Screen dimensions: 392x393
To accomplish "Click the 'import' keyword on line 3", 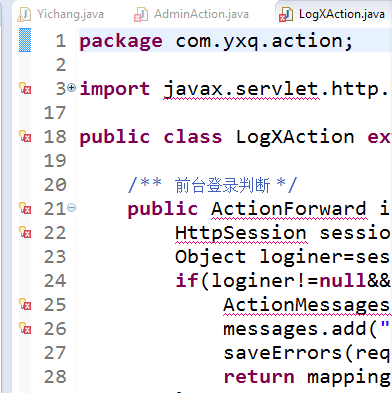I will (115, 89).
